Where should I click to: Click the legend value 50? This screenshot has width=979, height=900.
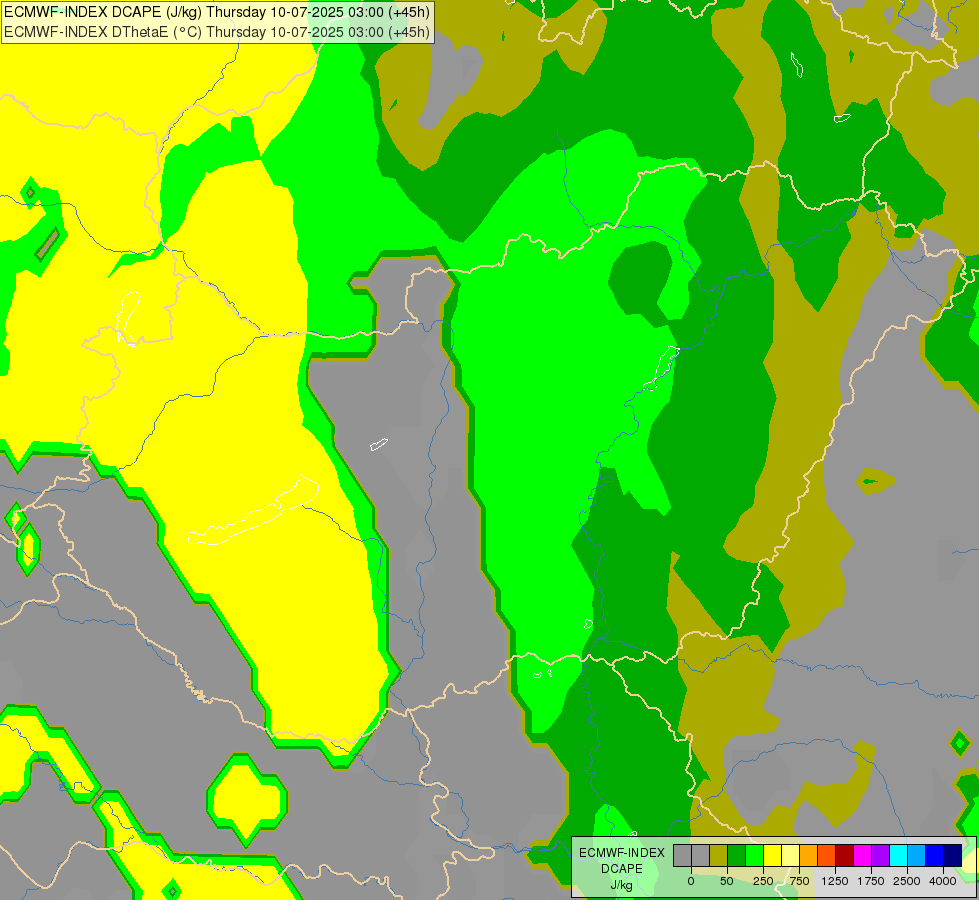tap(727, 881)
